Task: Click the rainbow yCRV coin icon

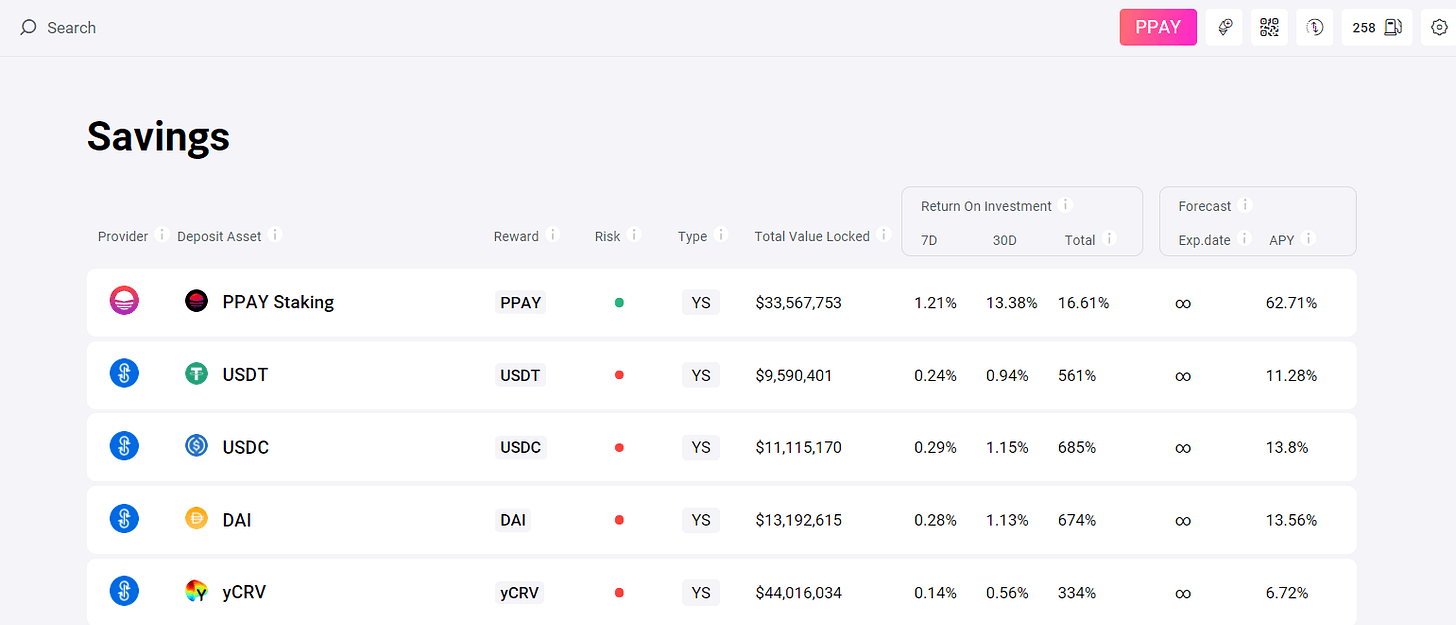Action: click(197, 592)
